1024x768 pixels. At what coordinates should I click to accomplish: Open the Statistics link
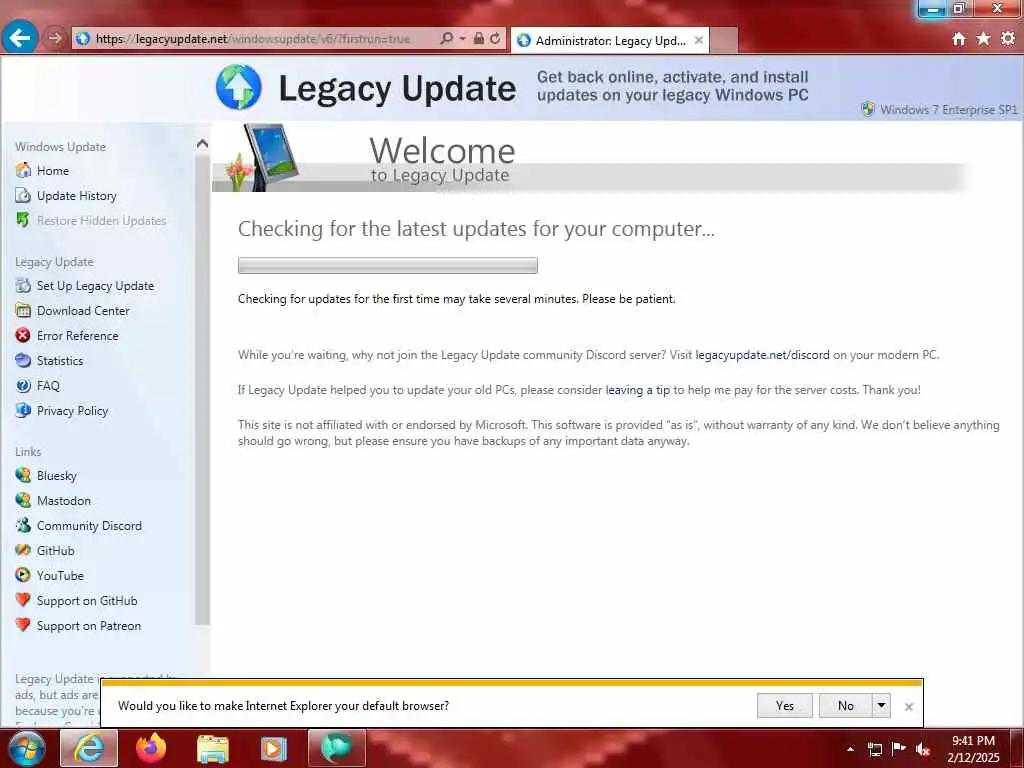click(60, 360)
